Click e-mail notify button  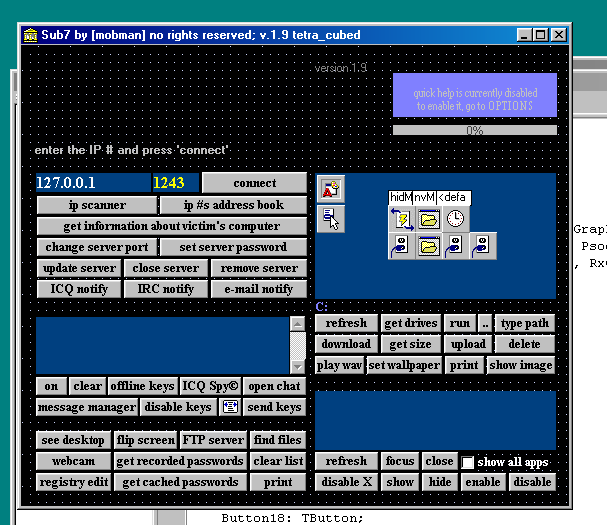(x=259, y=289)
